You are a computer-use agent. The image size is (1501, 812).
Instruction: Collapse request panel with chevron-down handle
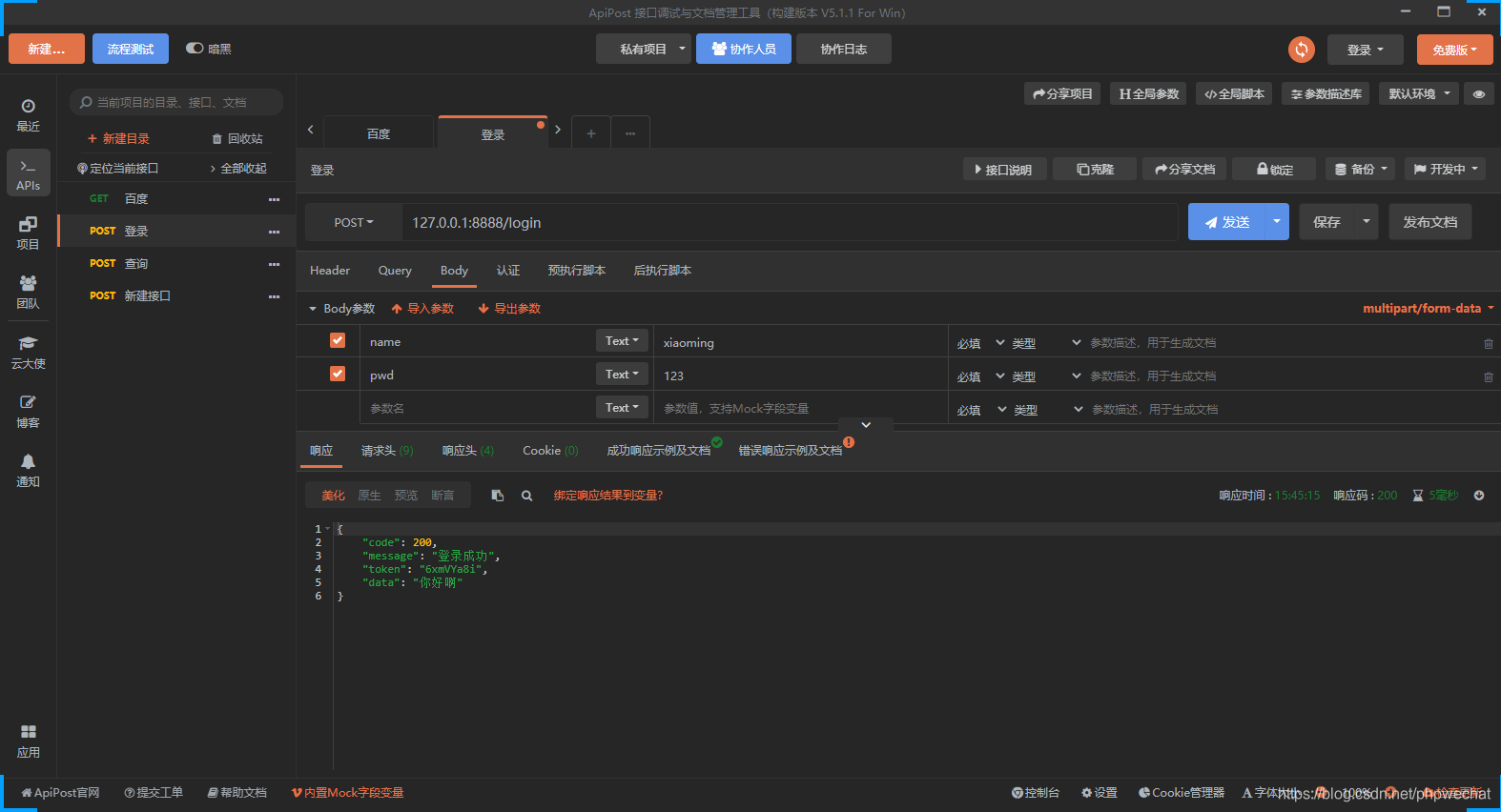(866, 425)
